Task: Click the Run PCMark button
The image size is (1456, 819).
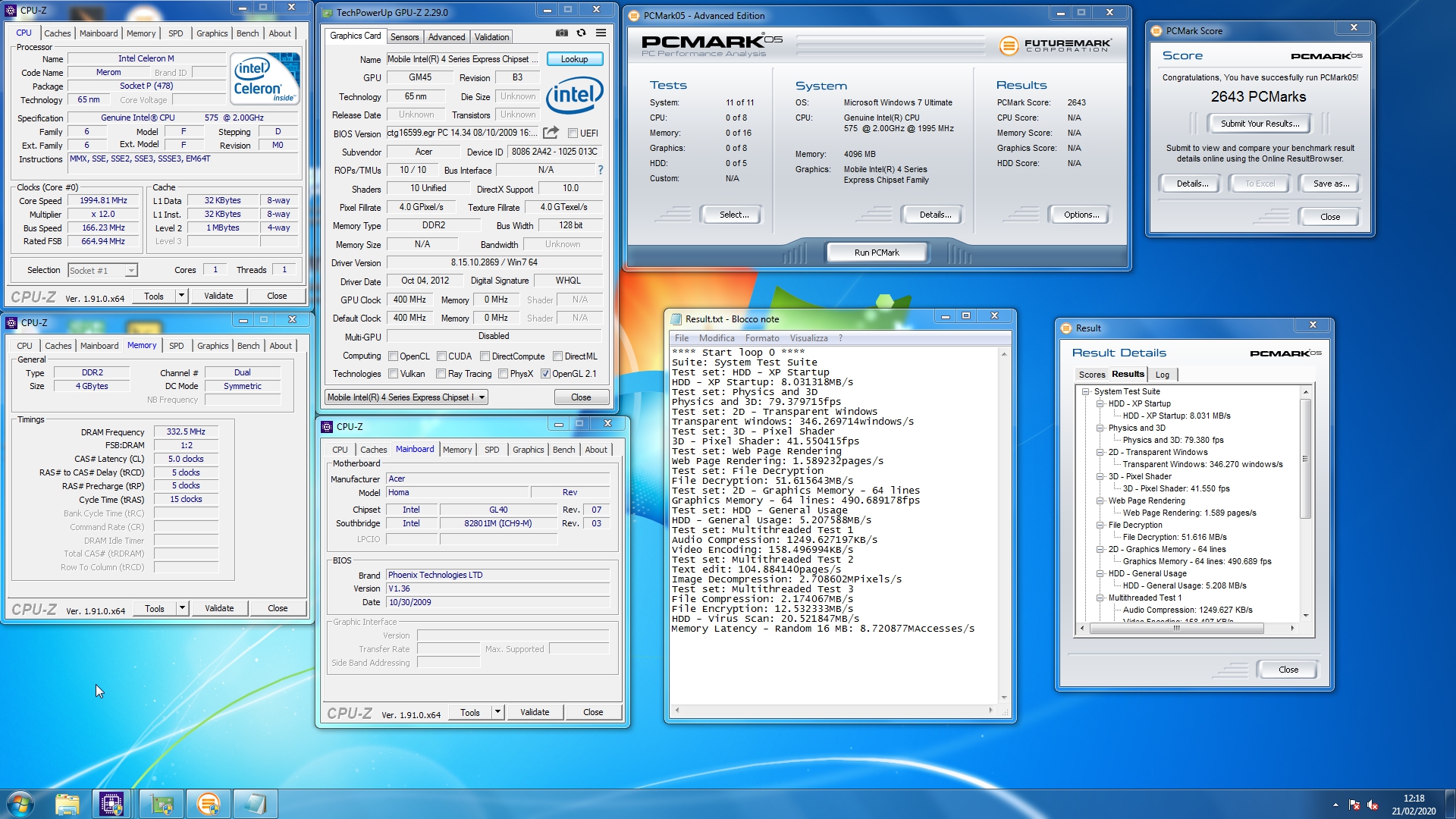Action: tap(877, 253)
